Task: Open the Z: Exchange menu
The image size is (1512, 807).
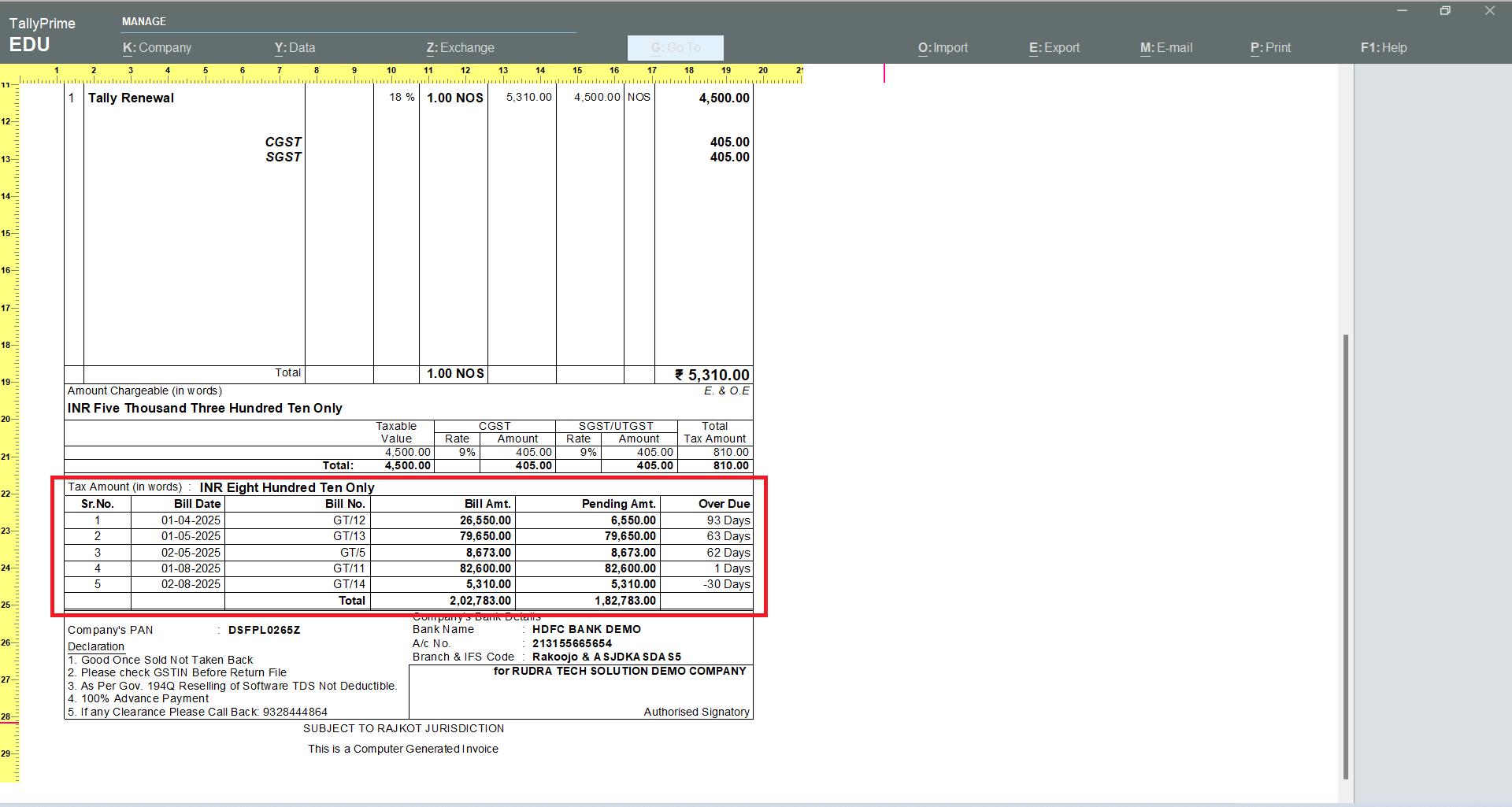Action: 460,48
